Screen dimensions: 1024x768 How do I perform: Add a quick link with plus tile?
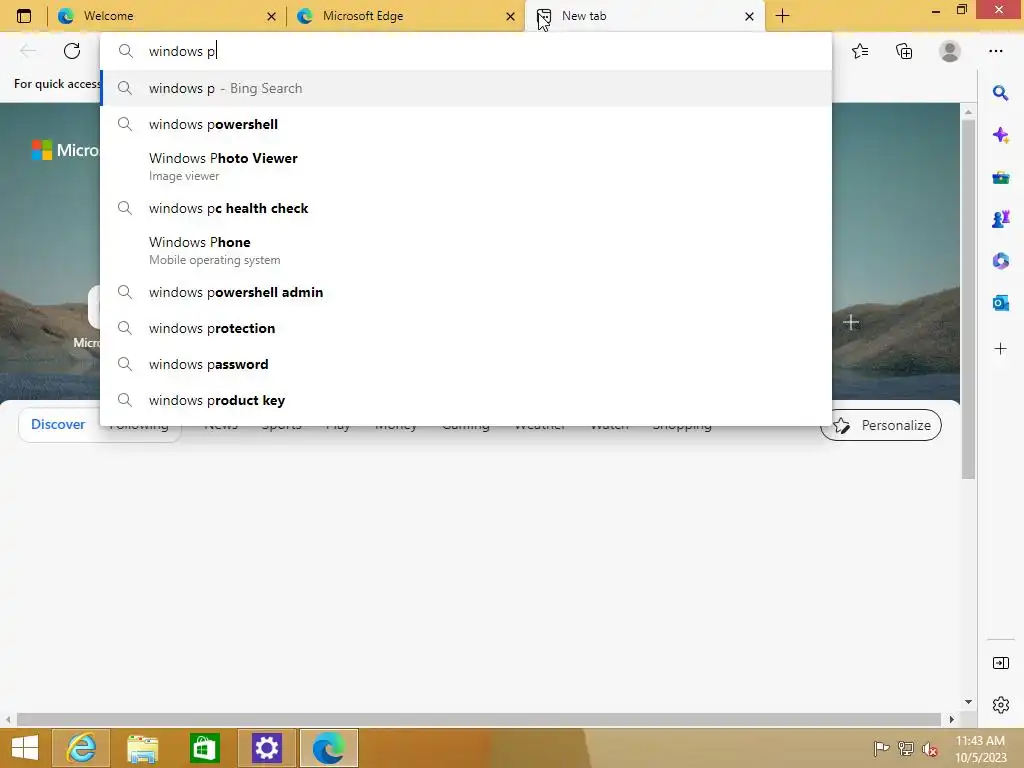pyautogui.click(x=850, y=322)
